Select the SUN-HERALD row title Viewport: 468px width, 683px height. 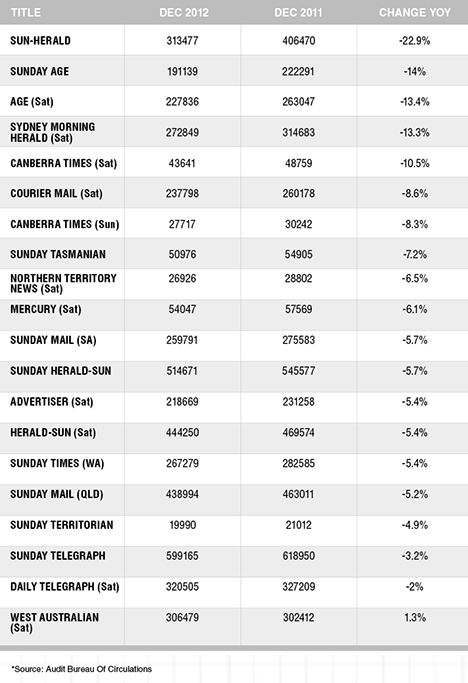coord(40,41)
